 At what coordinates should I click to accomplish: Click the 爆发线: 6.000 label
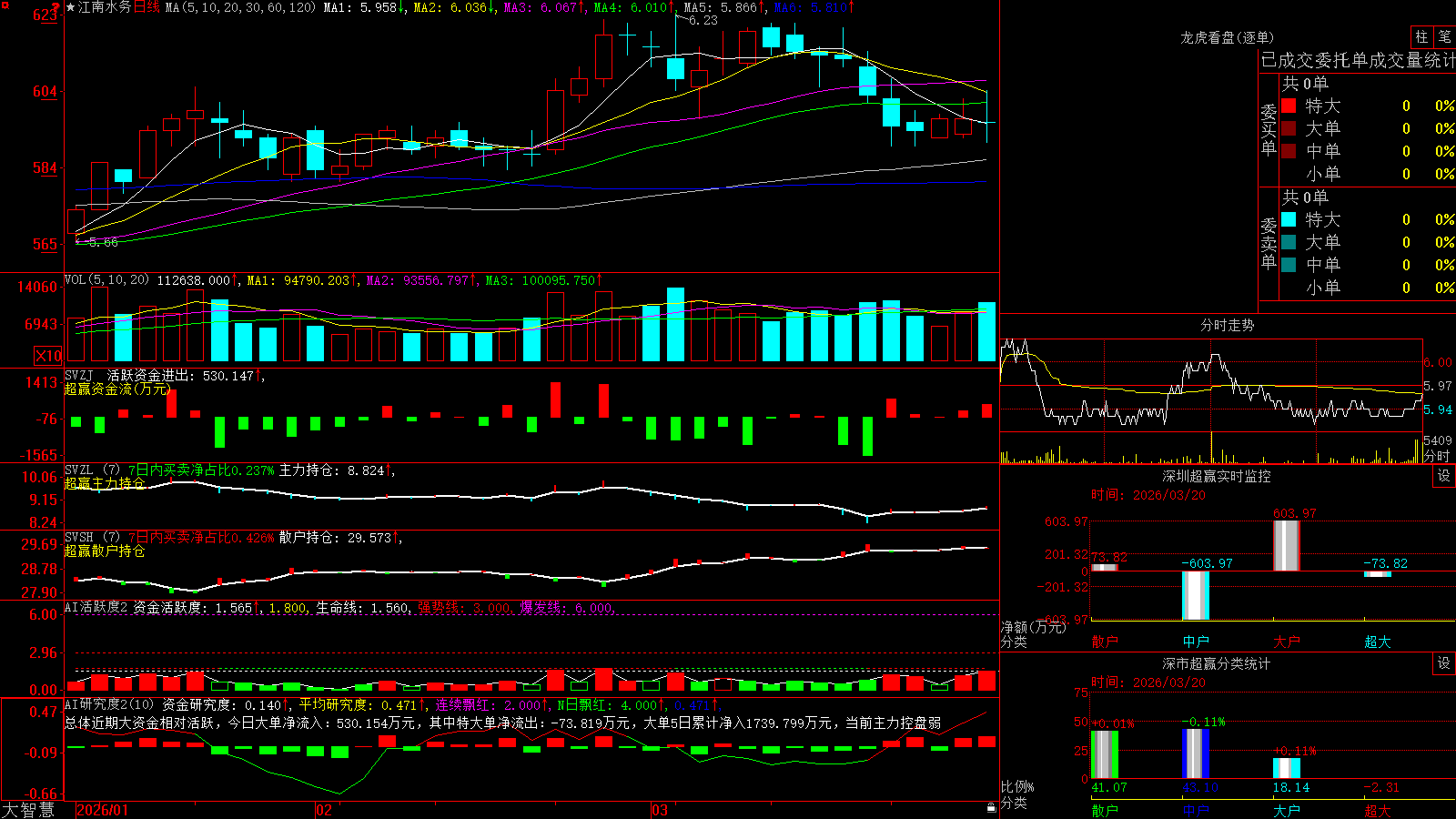click(568, 607)
